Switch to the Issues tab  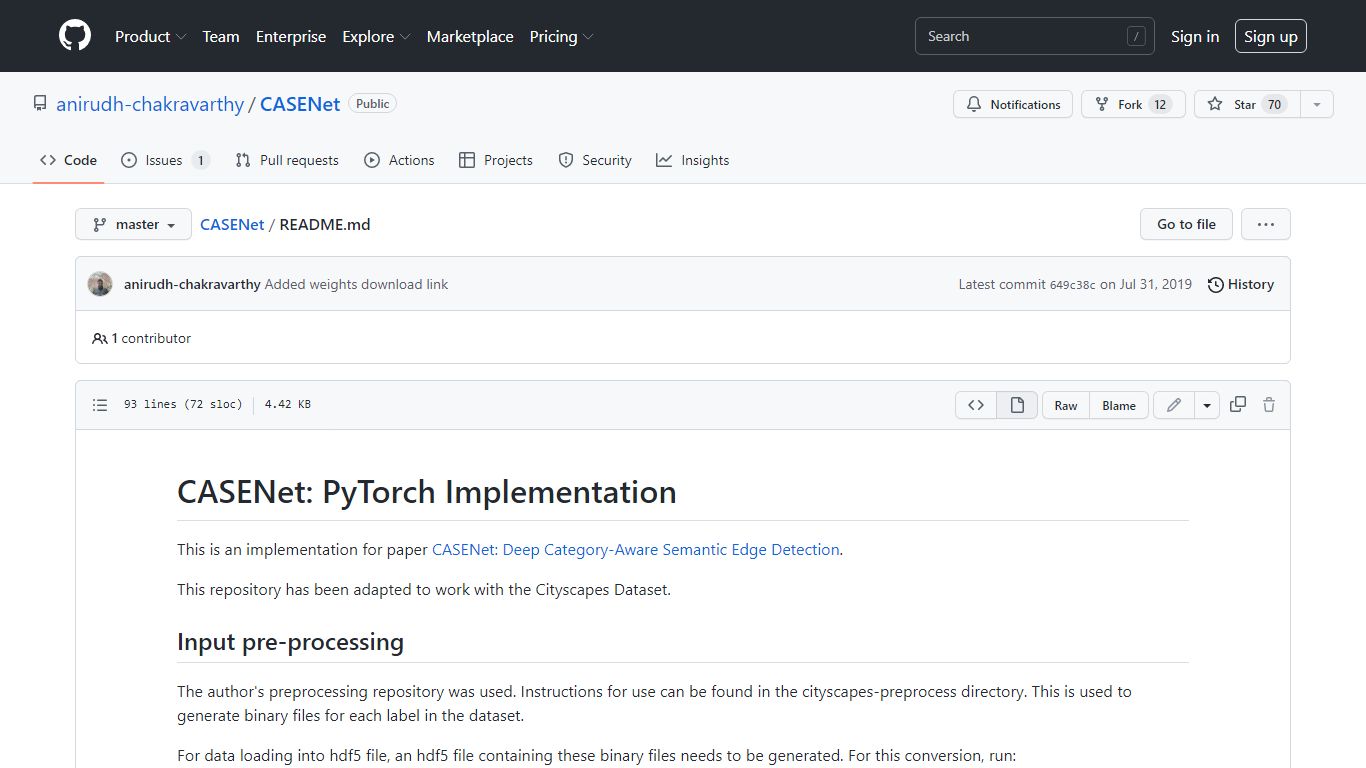click(165, 160)
